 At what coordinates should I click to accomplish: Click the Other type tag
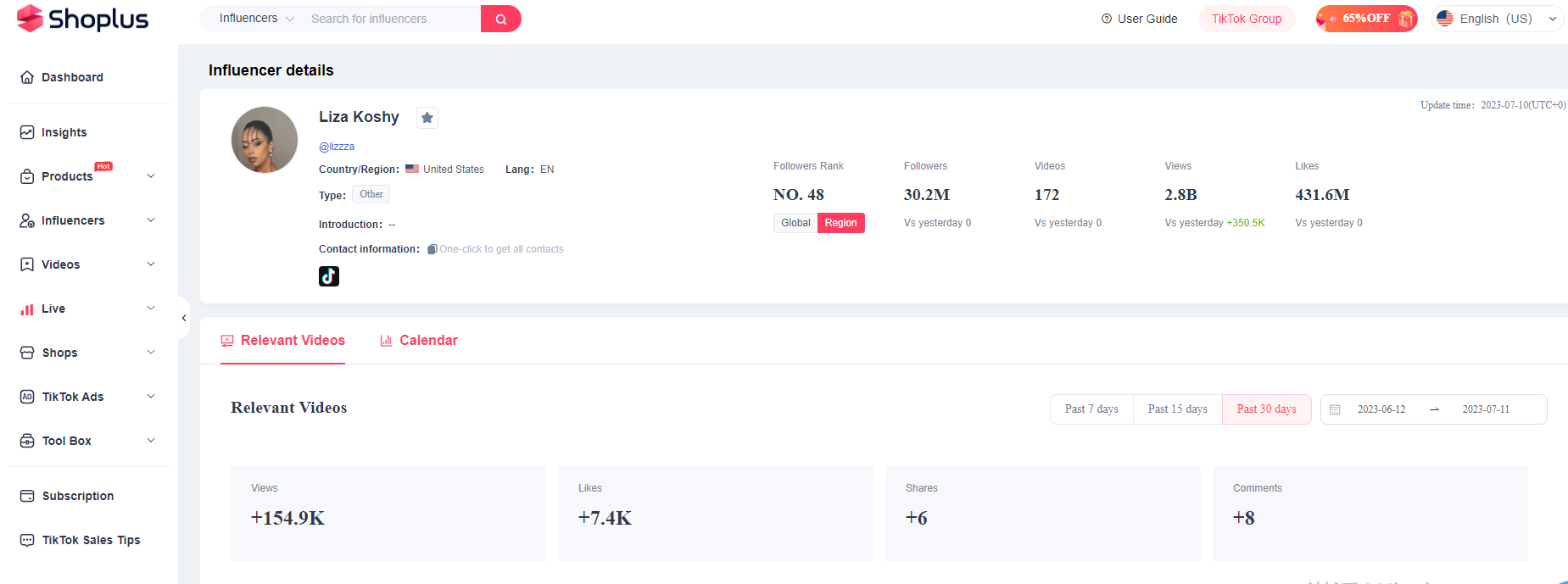(x=371, y=194)
